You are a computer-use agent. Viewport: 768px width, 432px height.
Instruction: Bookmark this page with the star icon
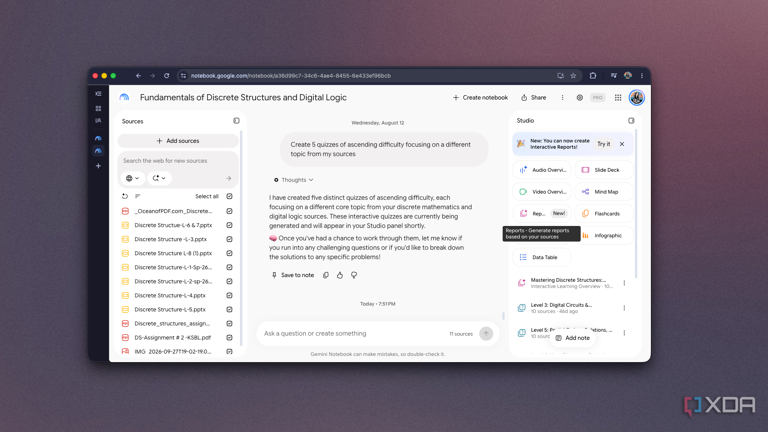(x=573, y=76)
